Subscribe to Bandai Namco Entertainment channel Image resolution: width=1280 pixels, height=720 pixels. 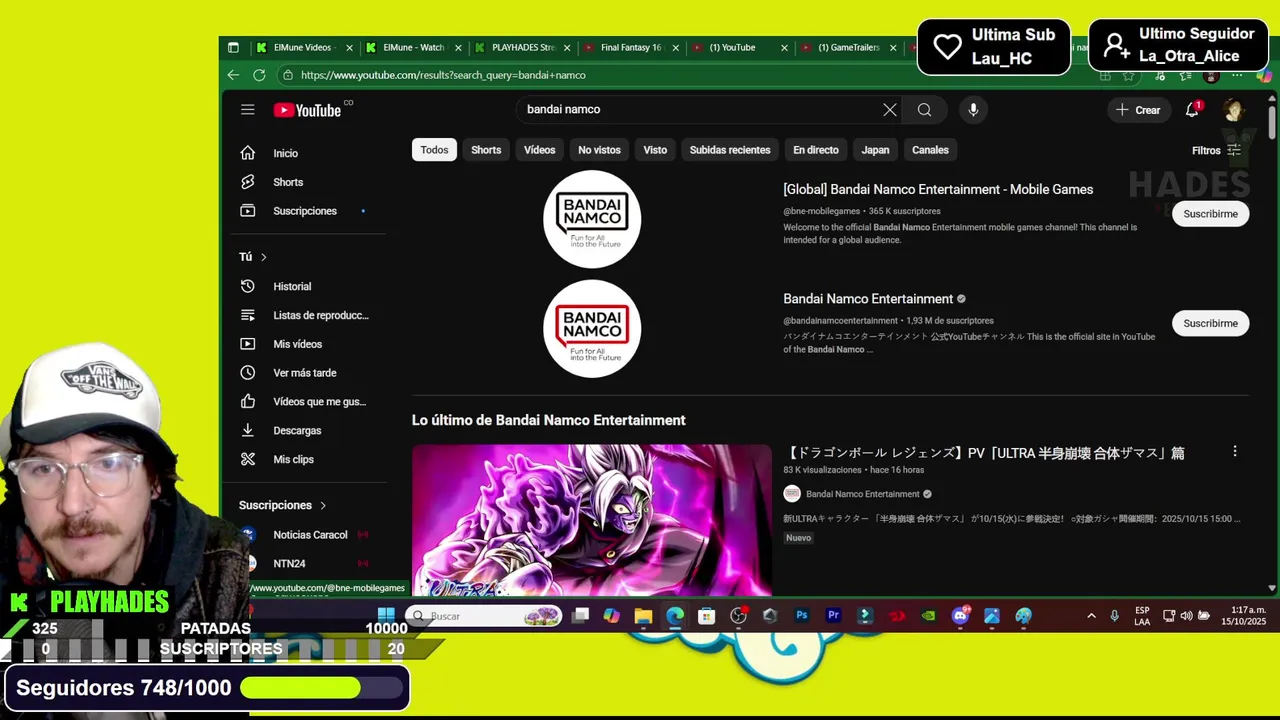coord(1210,323)
